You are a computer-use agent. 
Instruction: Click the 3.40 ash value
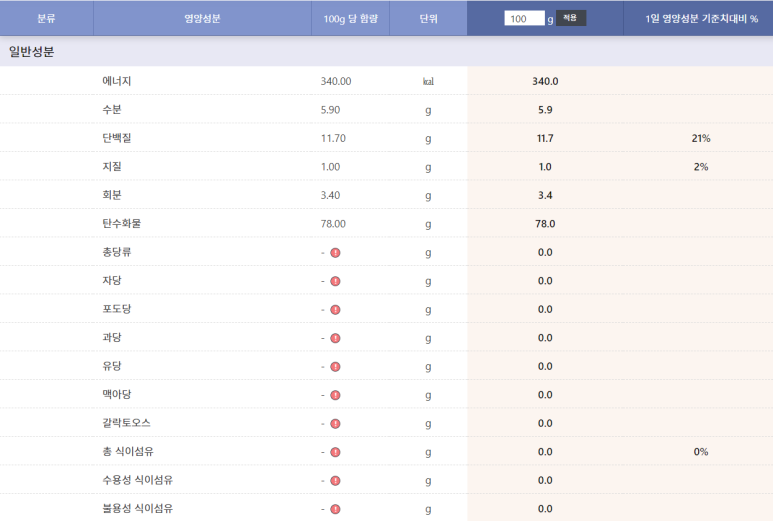pos(330,195)
